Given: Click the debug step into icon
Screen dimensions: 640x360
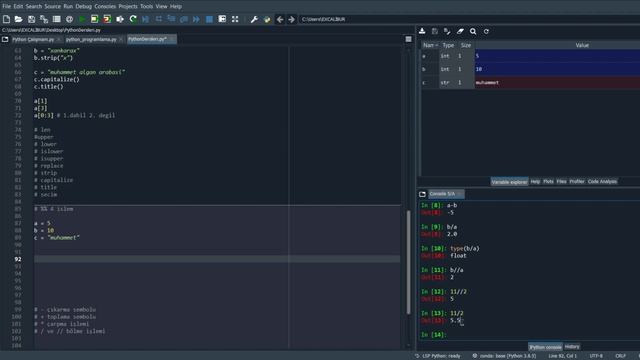Looking at the screenshot, I should pyautogui.click(x=171, y=19).
